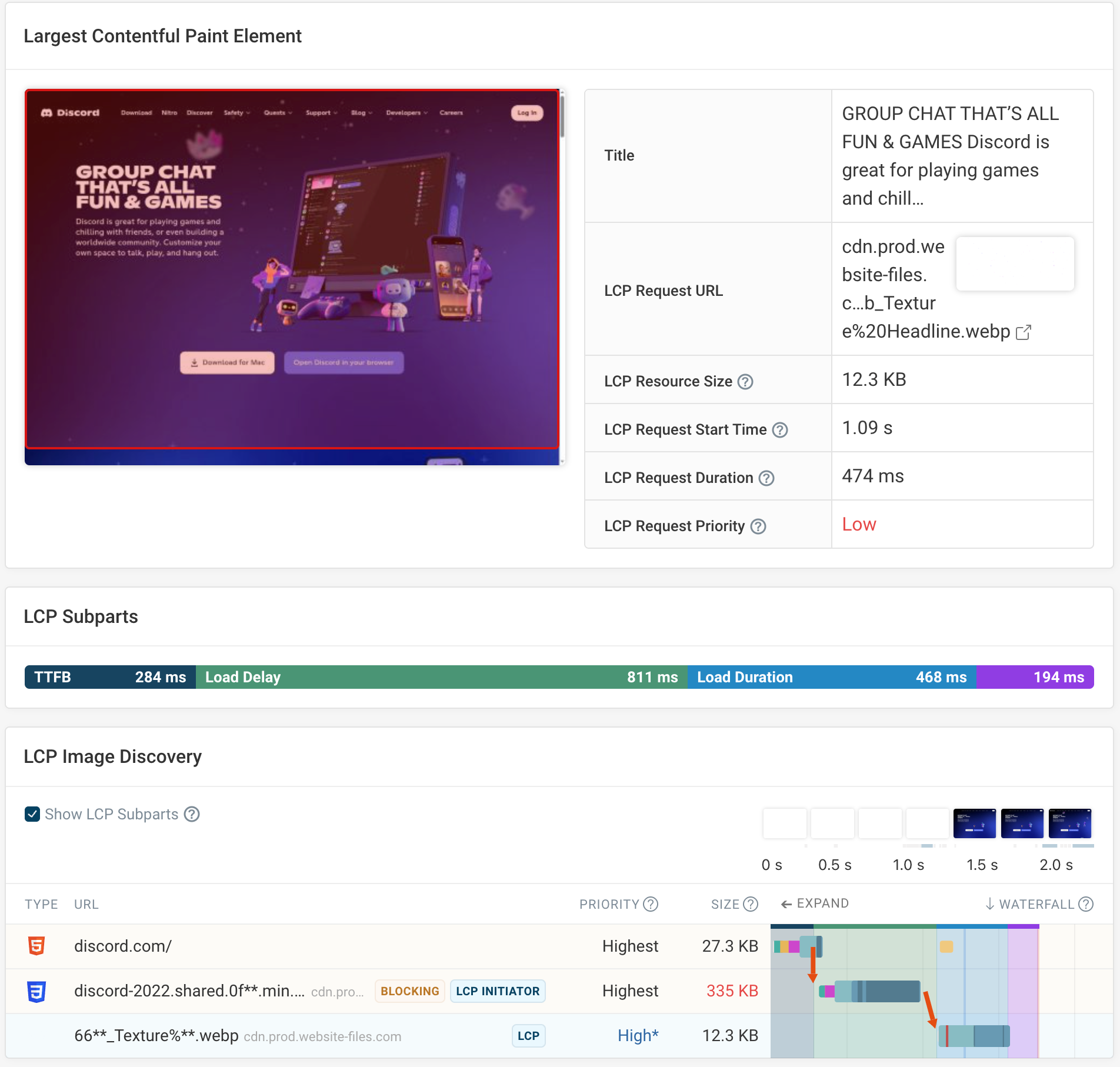The height and width of the screenshot is (1067, 1120).
Task: Click the 1.09 s start time value
Action: tap(867, 428)
